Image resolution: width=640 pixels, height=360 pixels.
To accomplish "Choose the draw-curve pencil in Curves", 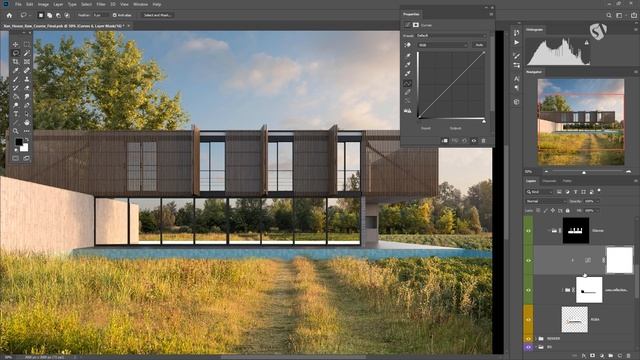I will pyautogui.click(x=407, y=92).
